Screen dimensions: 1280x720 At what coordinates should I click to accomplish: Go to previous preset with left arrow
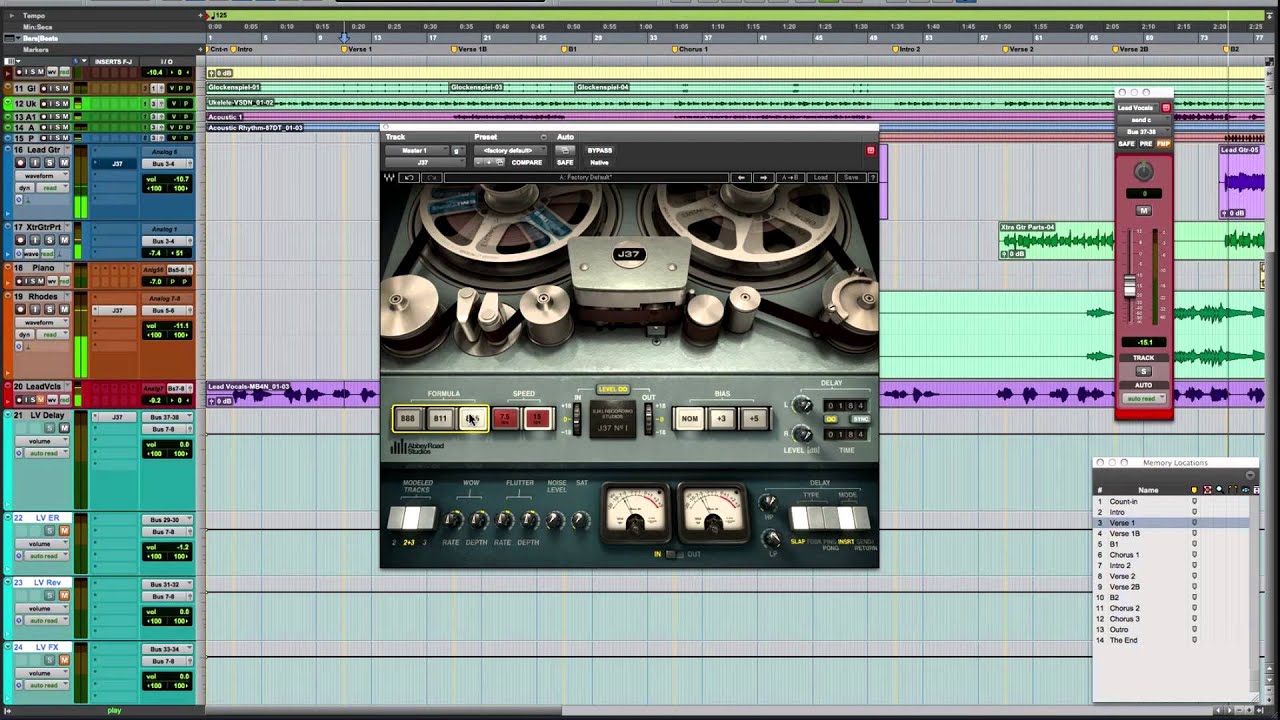coord(741,178)
